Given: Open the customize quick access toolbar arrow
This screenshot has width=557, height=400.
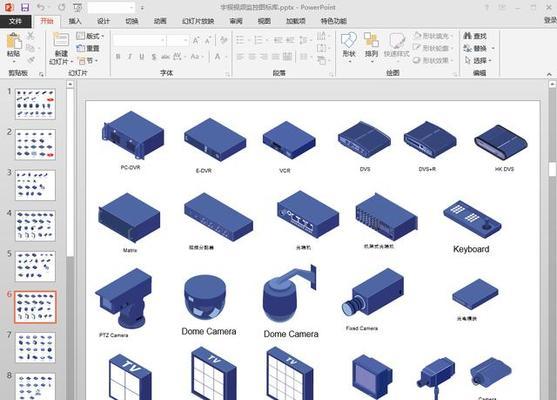Looking at the screenshot, I should pos(142,7).
